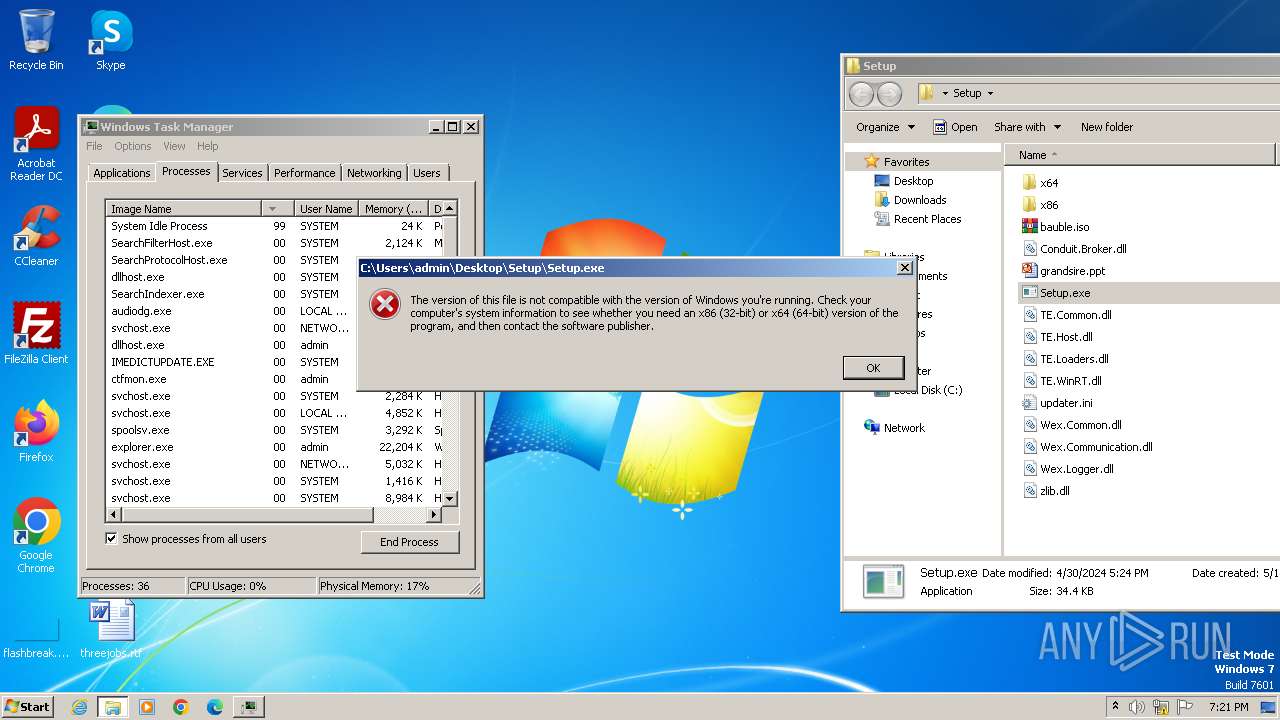Switch to the Performance tab
Image resolution: width=1280 pixels, height=720 pixels.
click(304, 173)
